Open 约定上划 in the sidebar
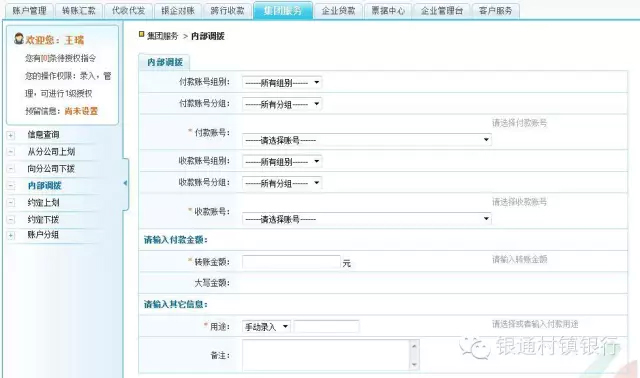 [43, 202]
